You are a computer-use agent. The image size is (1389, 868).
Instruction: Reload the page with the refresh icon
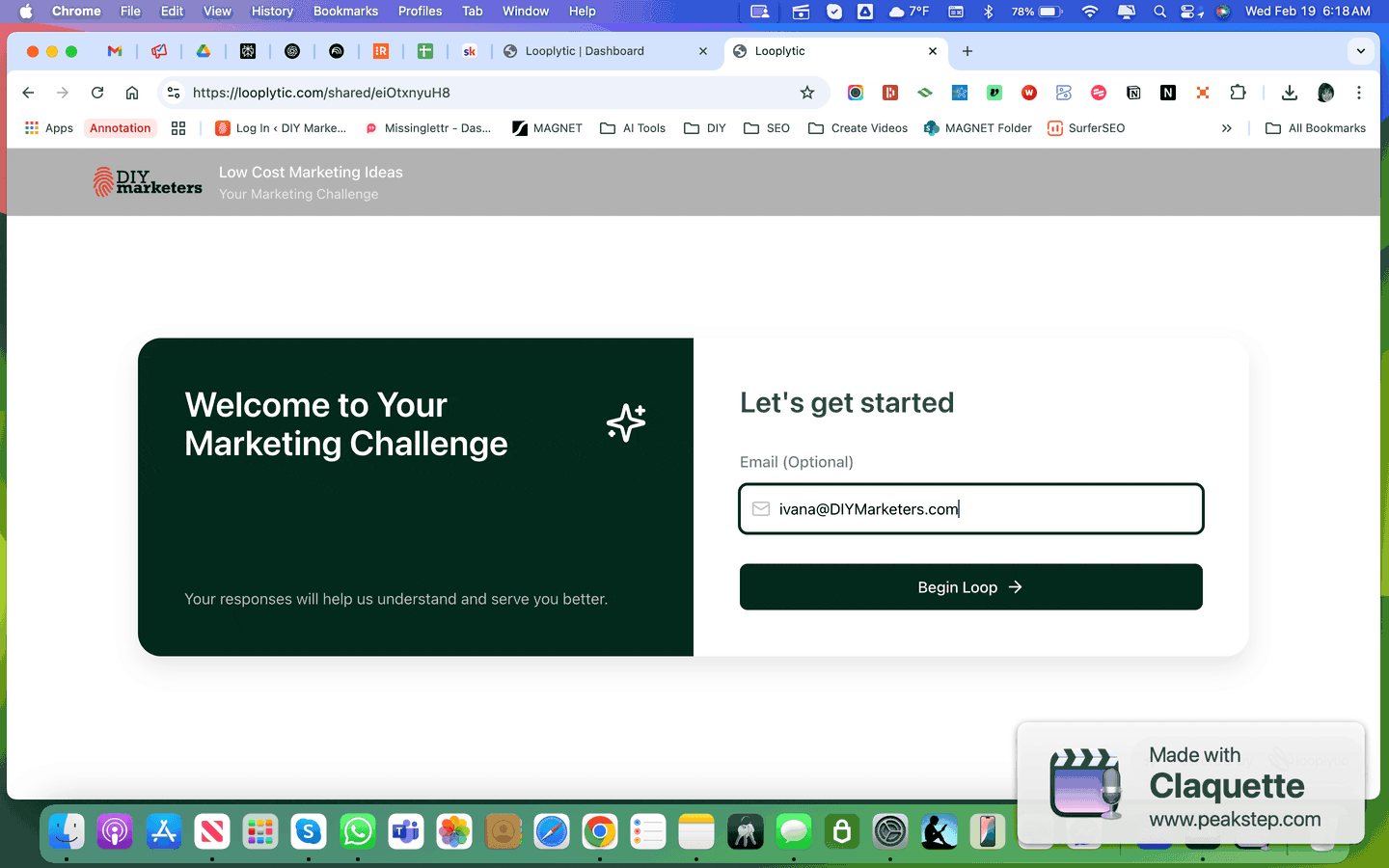pyautogui.click(x=96, y=93)
